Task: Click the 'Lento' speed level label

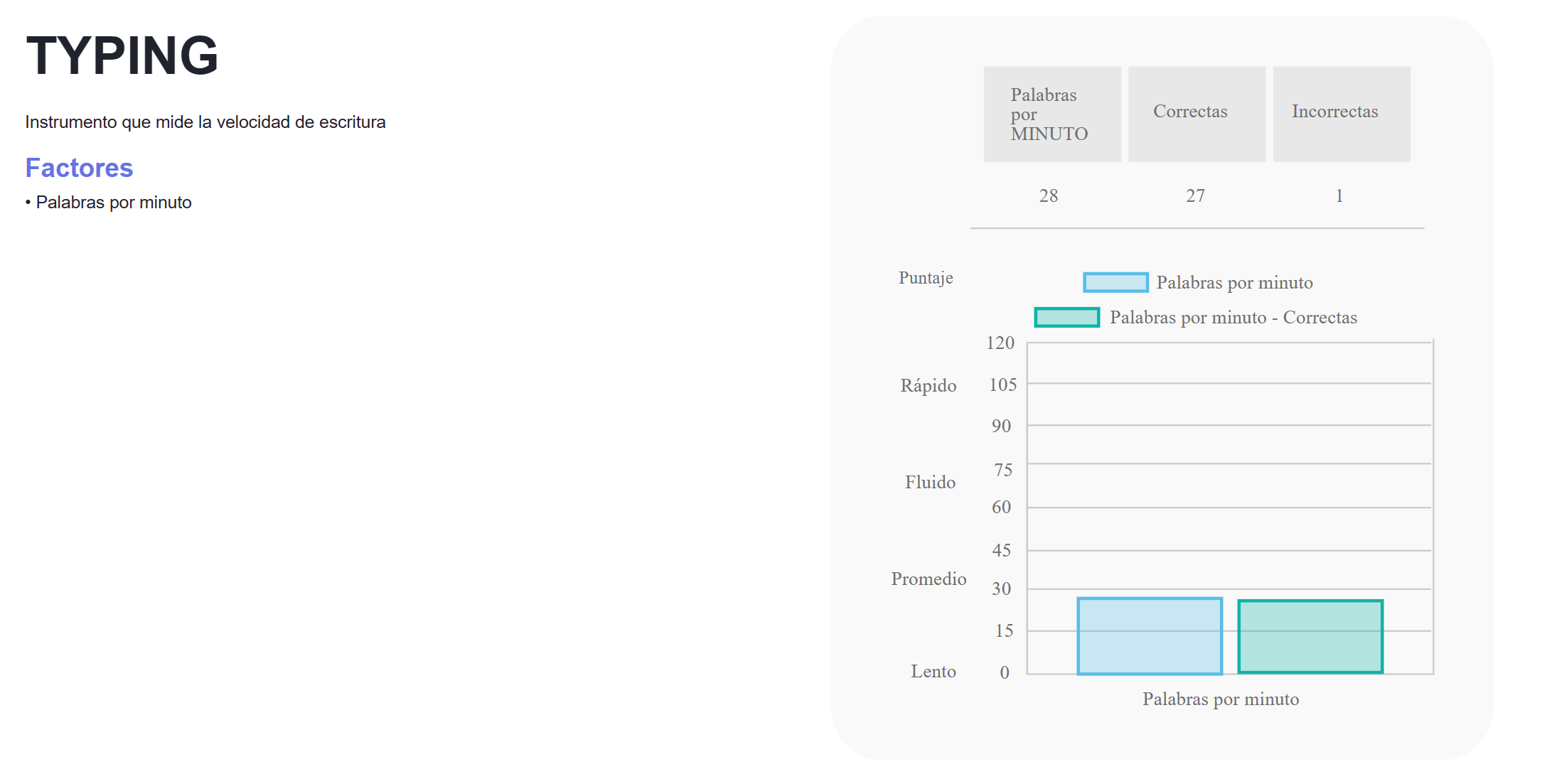Action: click(933, 672)
